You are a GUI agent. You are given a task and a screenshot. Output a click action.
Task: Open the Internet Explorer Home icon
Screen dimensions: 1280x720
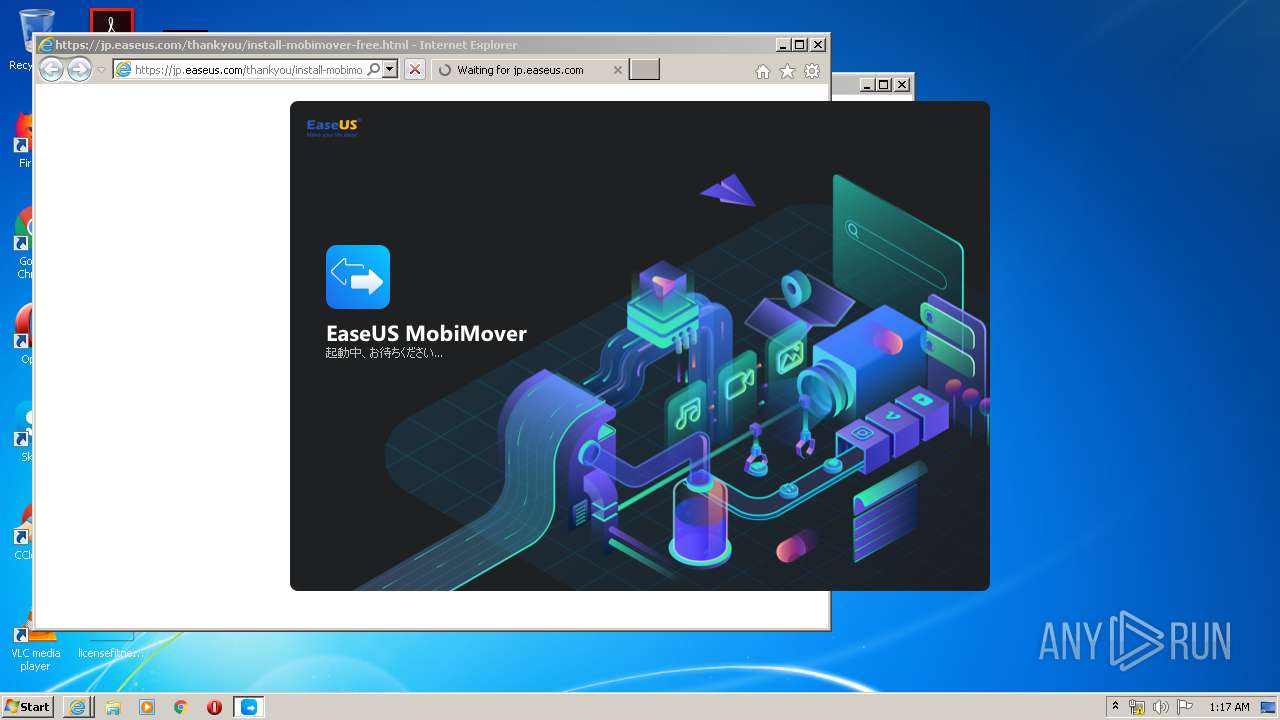coord(763,71)
